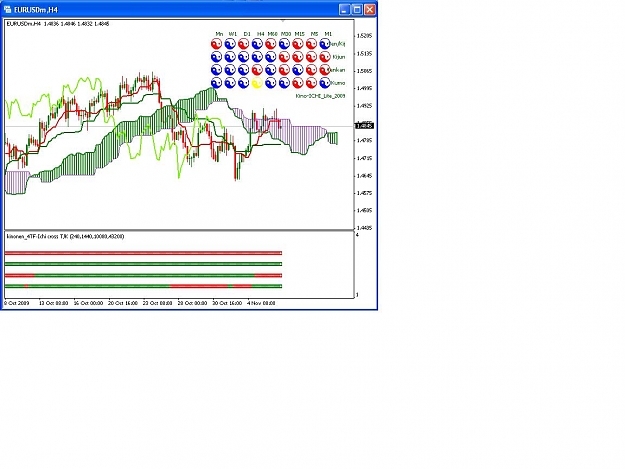This screenshot has height=469, width=625.
Task: Click the current price marker on price scale
Action: pyautogui.click(x=364, y=126)
